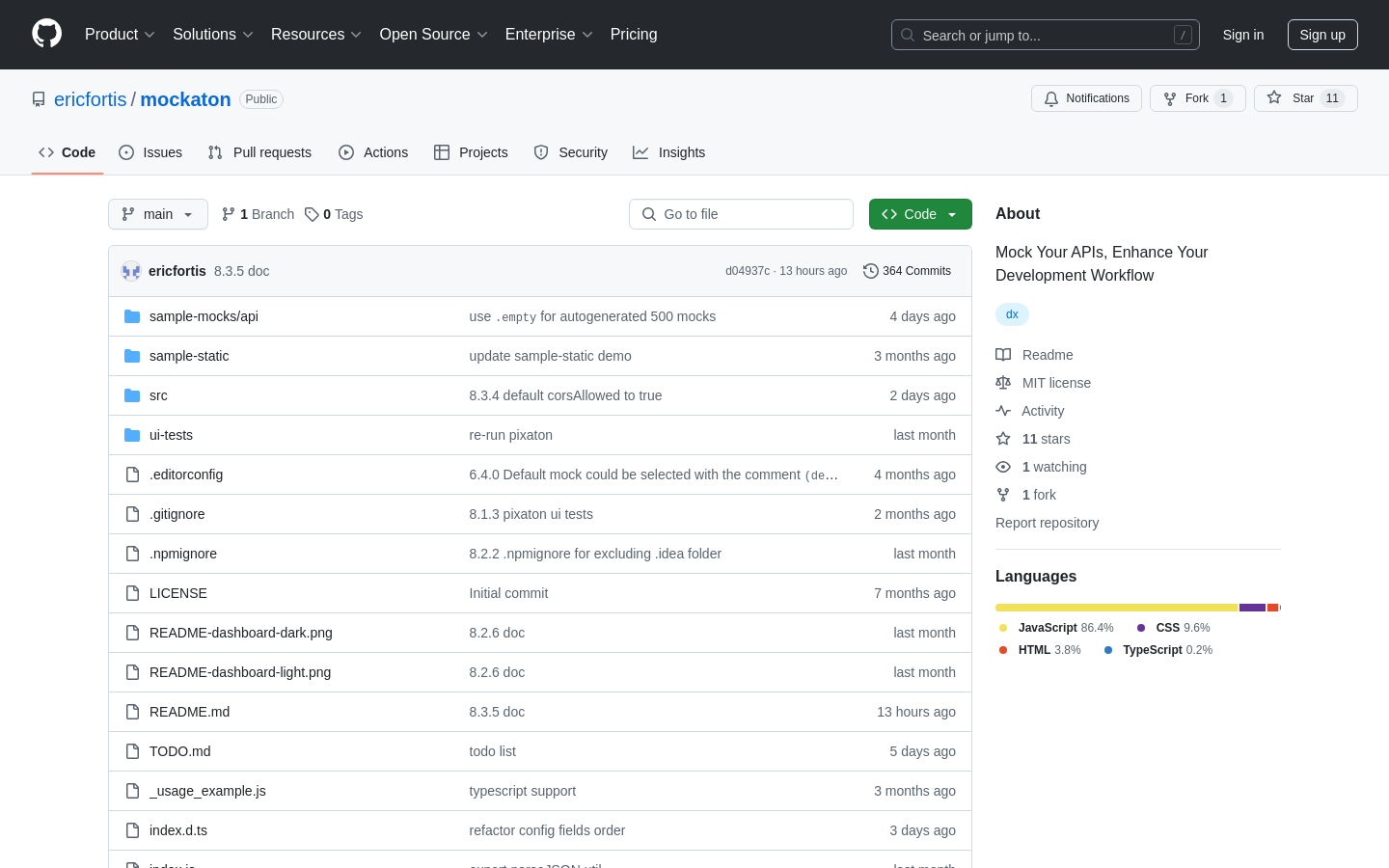Click Report repository link
The width and height of the screenshot is (1389, 868).
pos(1047,523)
